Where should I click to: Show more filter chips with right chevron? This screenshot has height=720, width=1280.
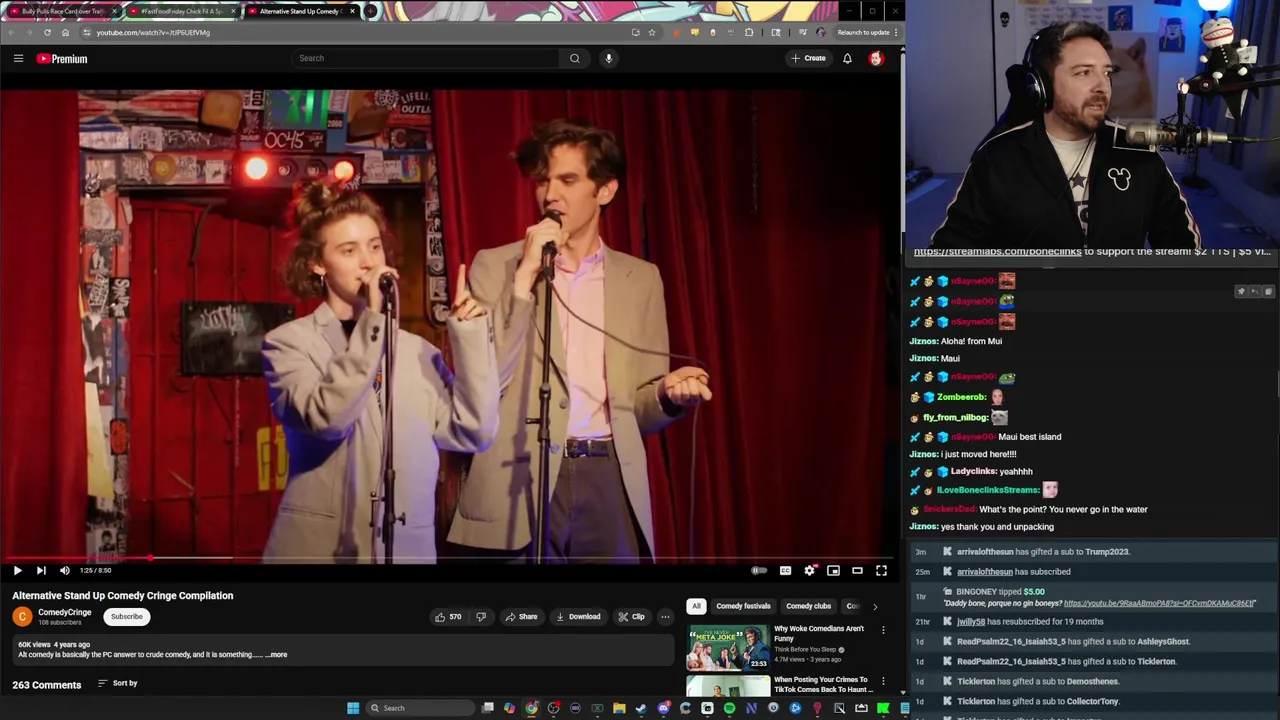coord(875,606)
